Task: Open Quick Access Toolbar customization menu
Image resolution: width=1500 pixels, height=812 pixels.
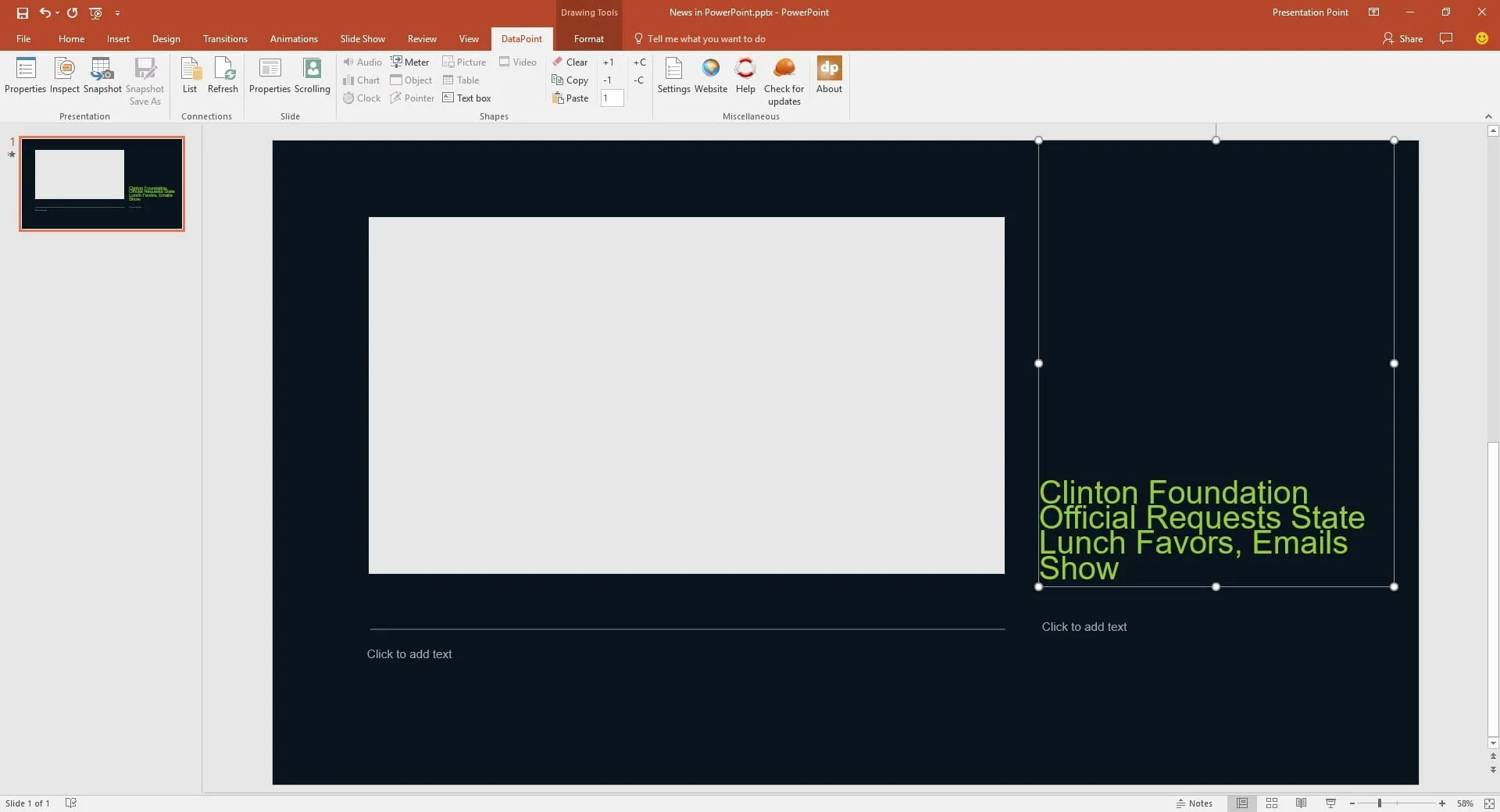Action: pyautogui.click(x=118, y=12)
